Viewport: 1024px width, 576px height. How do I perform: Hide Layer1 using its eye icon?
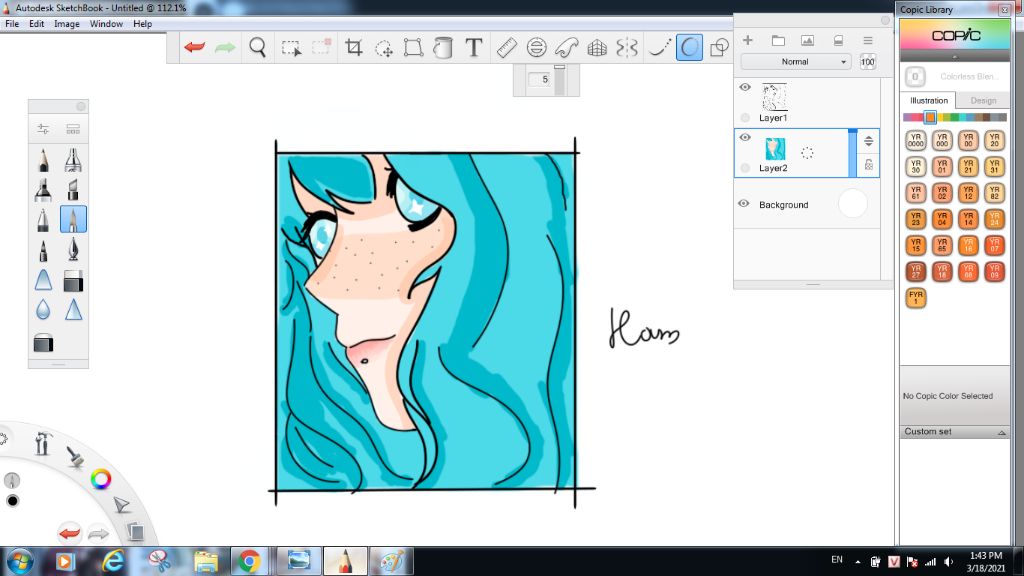click(x=745, y=87)
